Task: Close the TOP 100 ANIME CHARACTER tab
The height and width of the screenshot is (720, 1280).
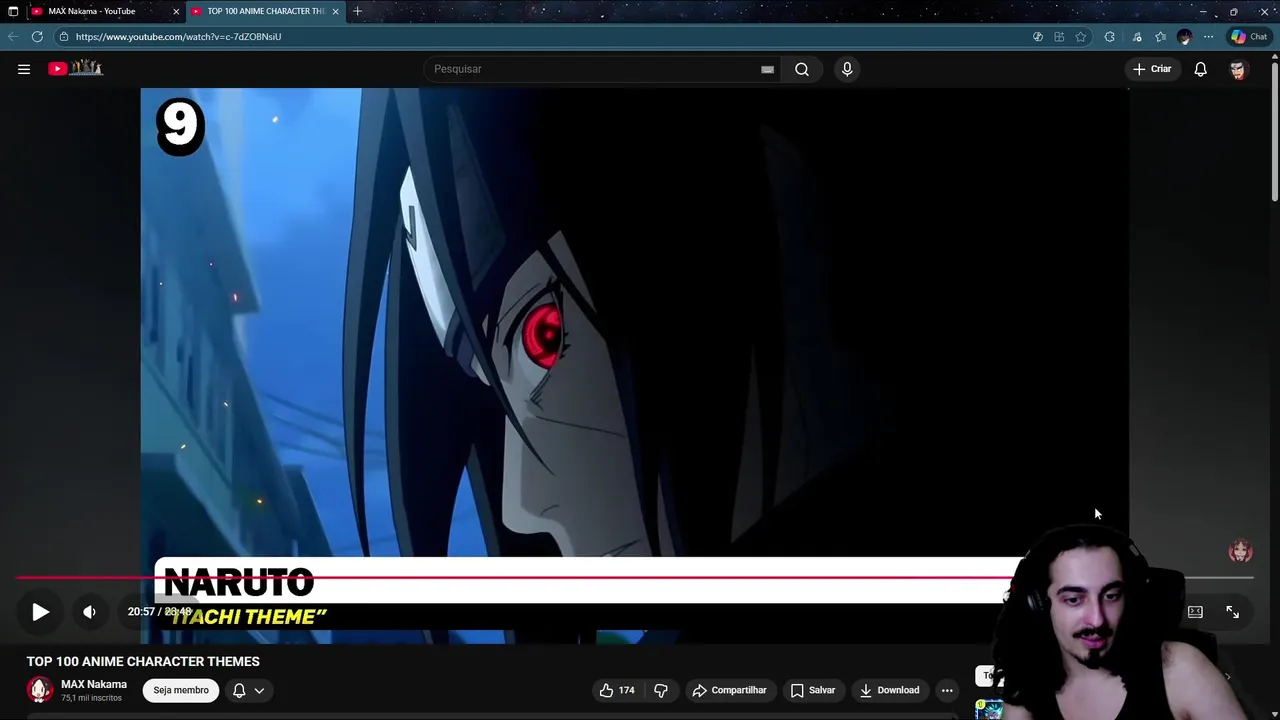Action: 335,11
